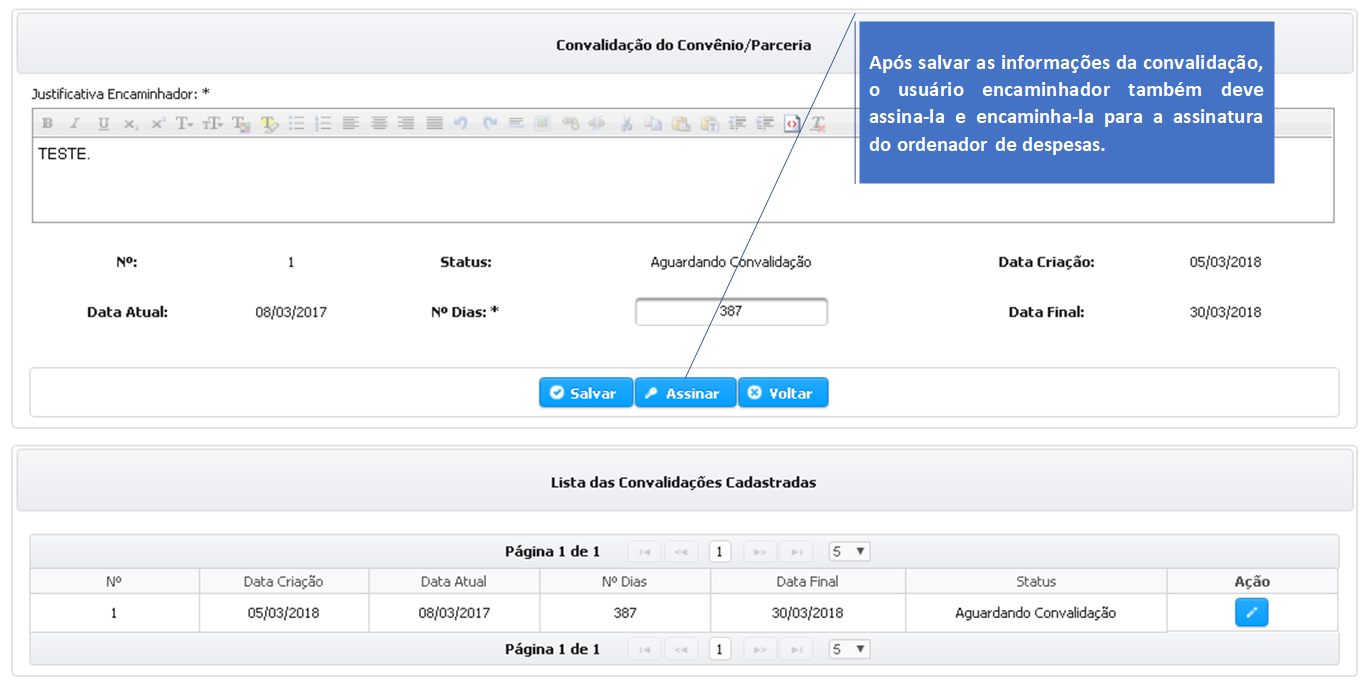The image size is (1364, 683).
Task: Toggle underline formatting in the editor
Action: pyautogui.click(x=103, y=124)
